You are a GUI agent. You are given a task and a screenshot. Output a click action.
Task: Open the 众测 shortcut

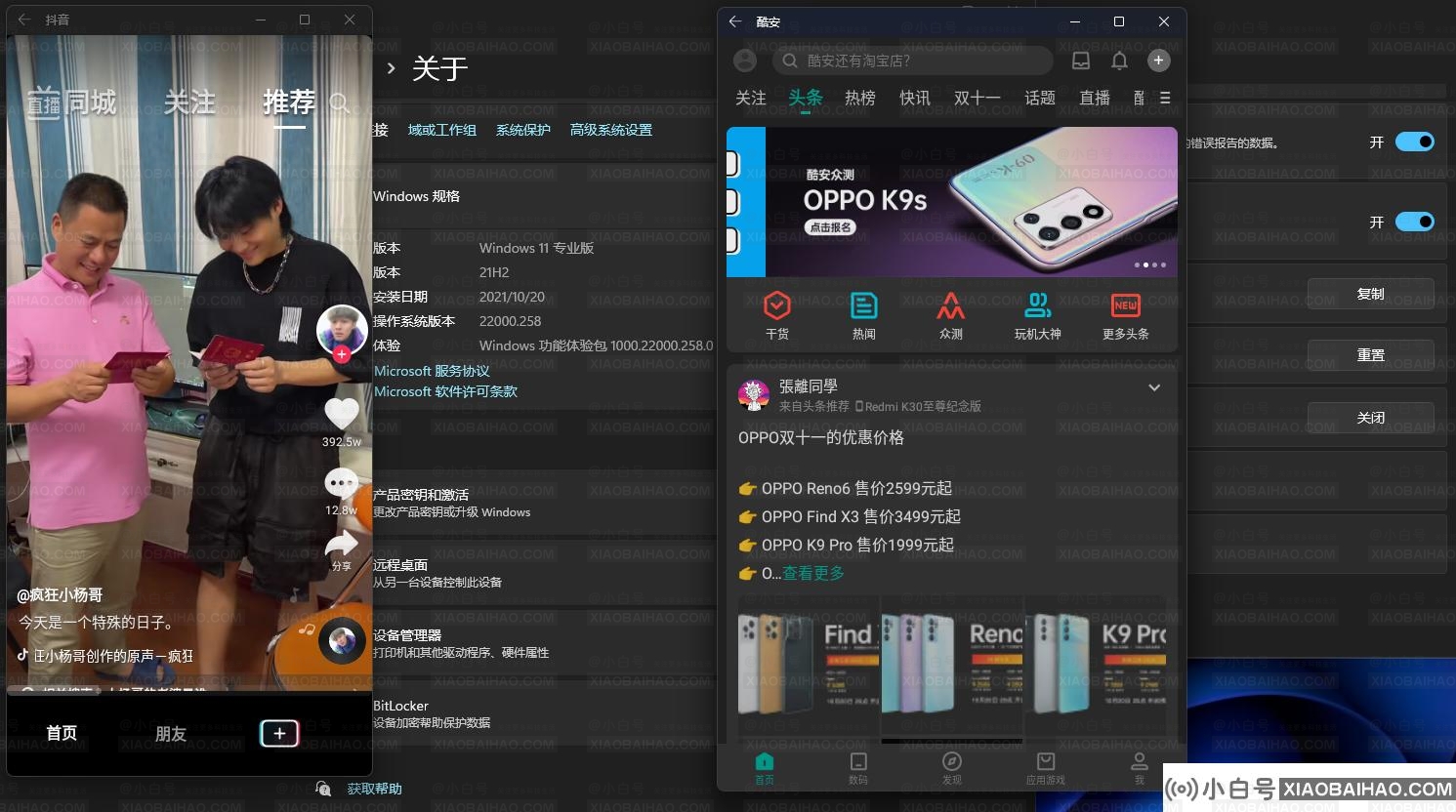pos(951,315)
